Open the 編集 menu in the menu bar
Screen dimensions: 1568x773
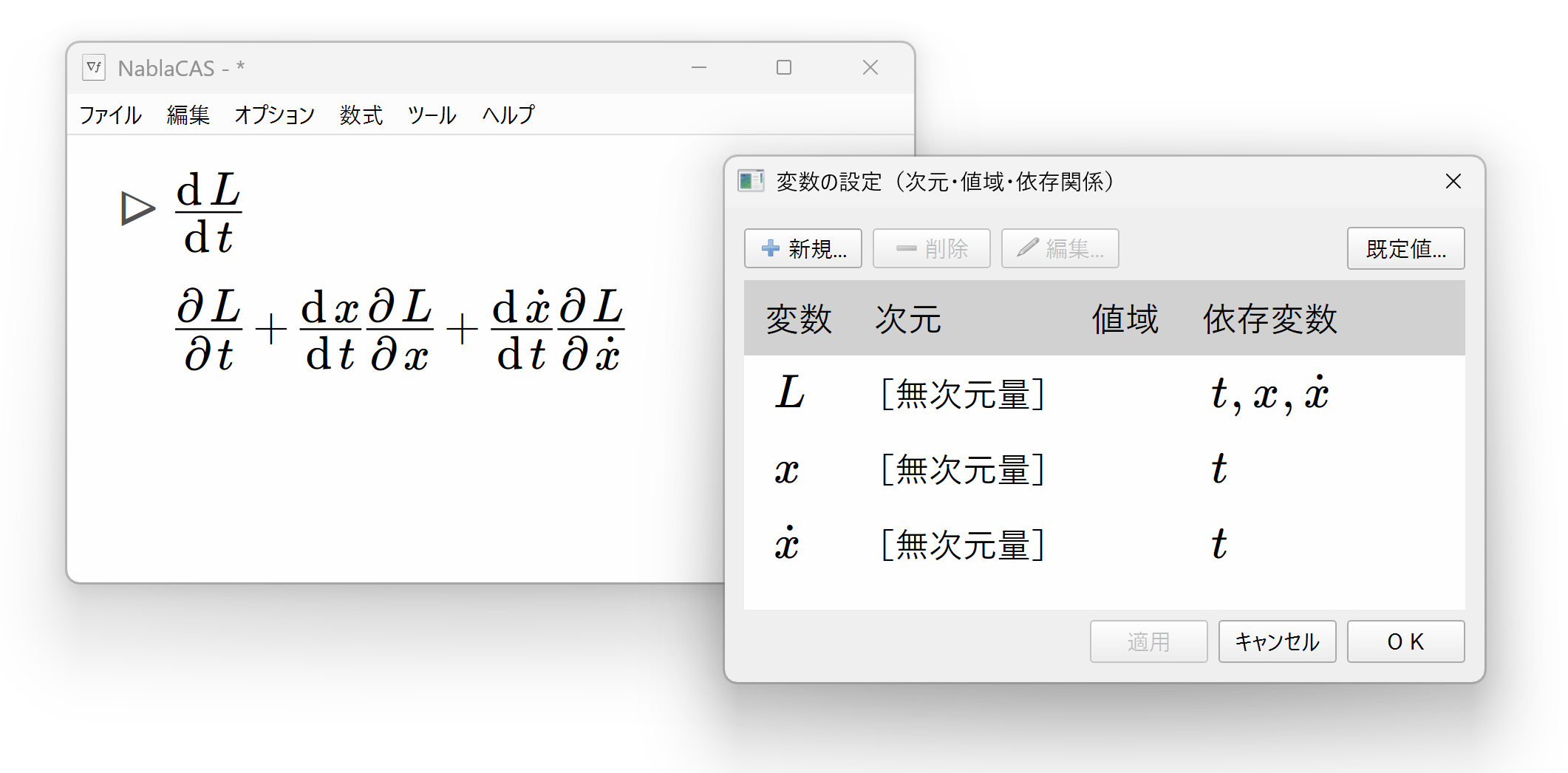188,115
